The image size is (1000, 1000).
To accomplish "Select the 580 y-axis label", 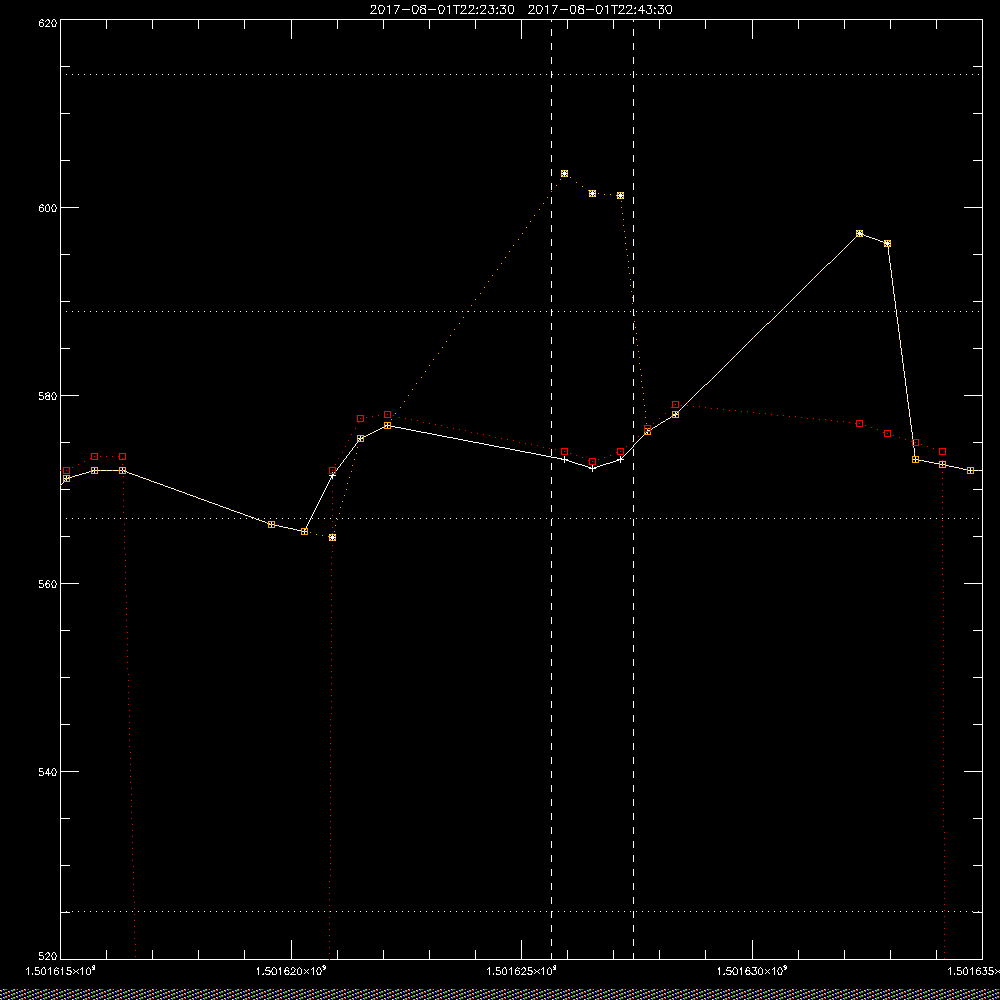I will 49,395.
